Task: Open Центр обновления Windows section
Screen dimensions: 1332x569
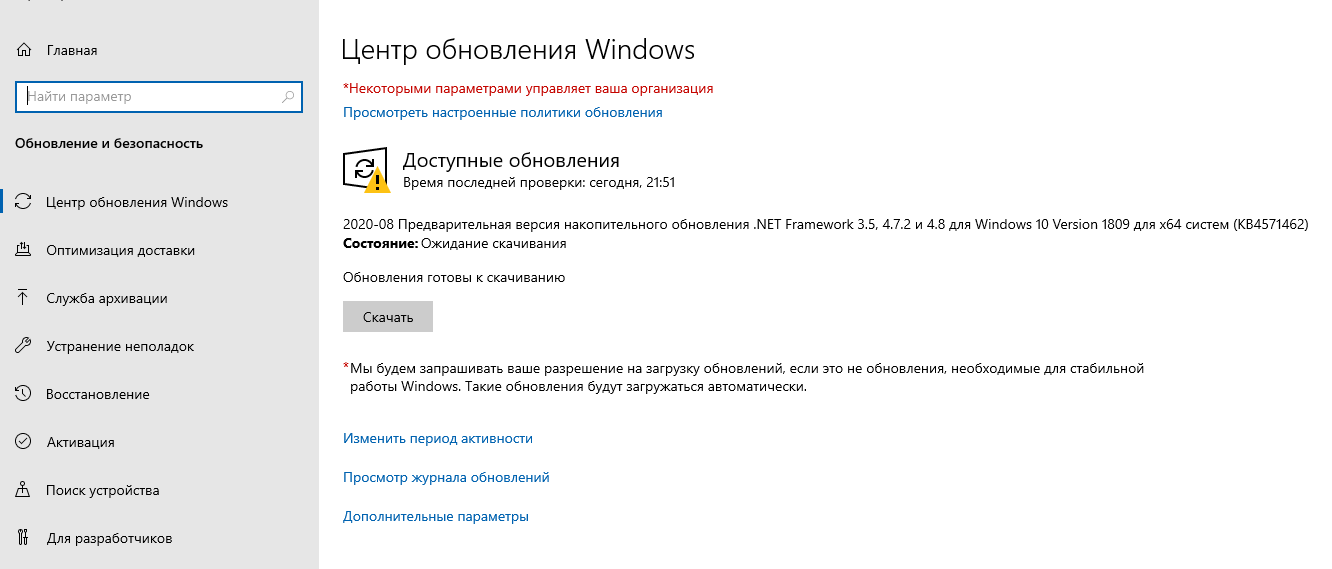Action: point(137,202)
